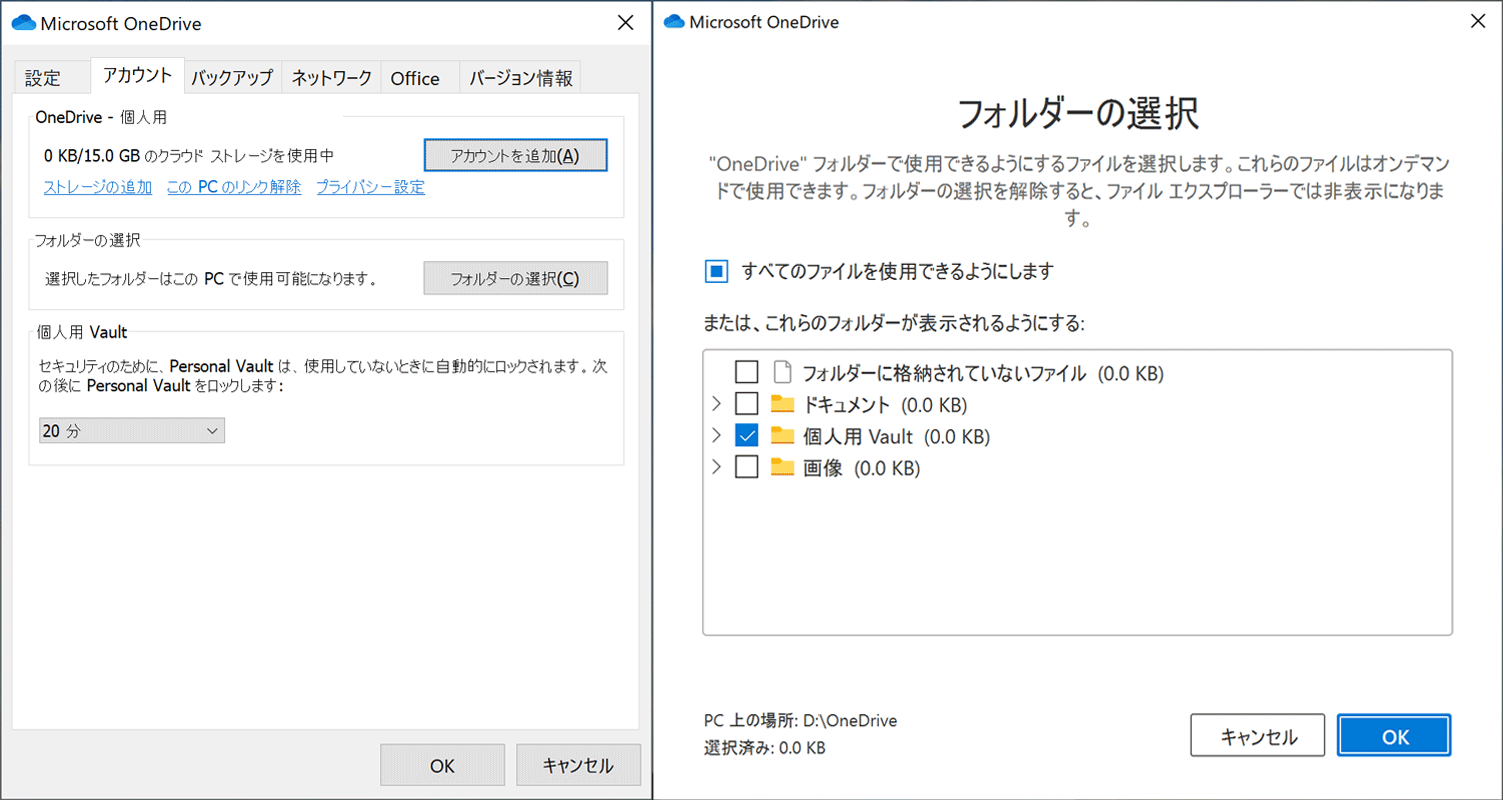This screenshot has width=1503, height=800.
Task: Open the プライバシー設定 link
Action: [x=370, y=187]
